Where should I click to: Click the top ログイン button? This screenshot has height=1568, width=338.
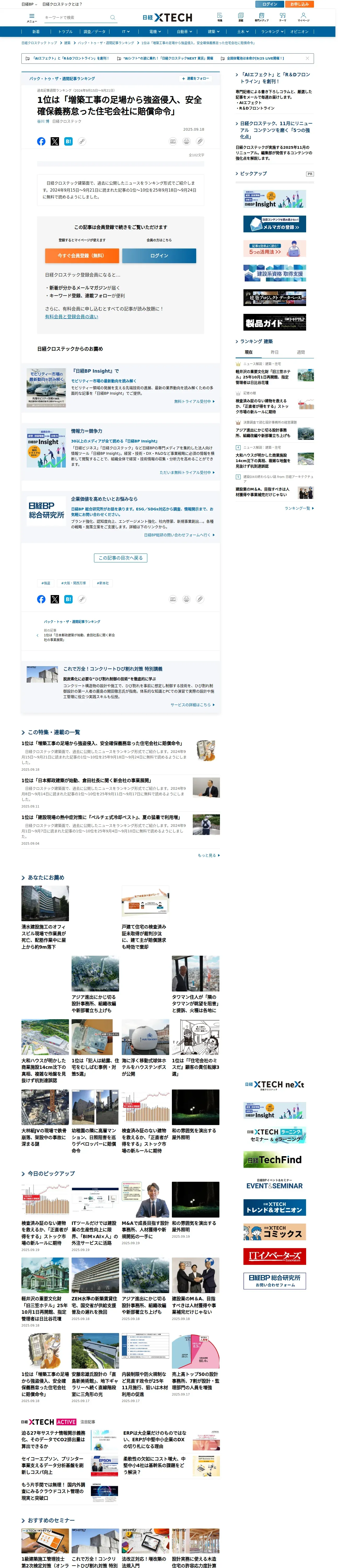point(270,4)
